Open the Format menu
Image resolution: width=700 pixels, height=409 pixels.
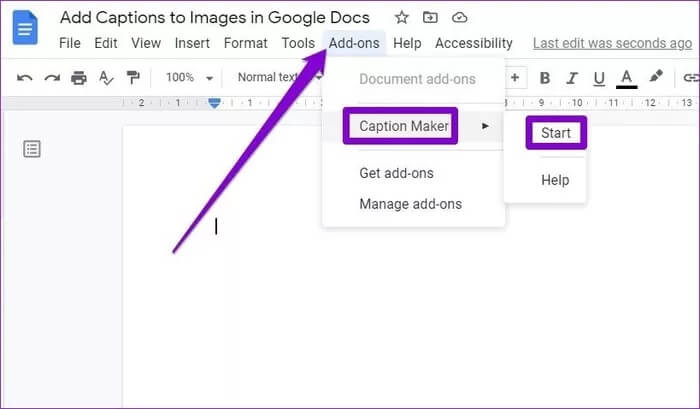tap(245, 43)
